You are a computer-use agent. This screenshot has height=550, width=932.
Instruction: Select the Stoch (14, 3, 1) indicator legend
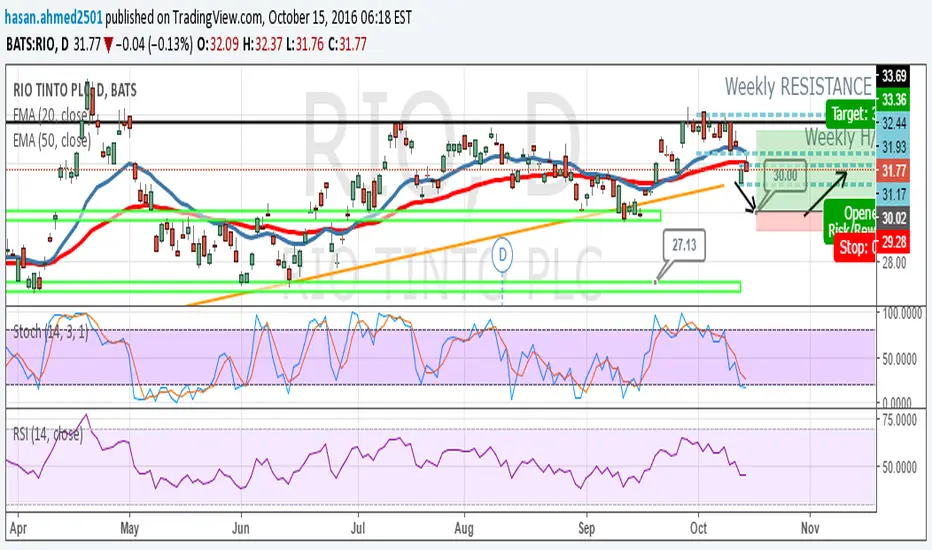coord(51,332)
